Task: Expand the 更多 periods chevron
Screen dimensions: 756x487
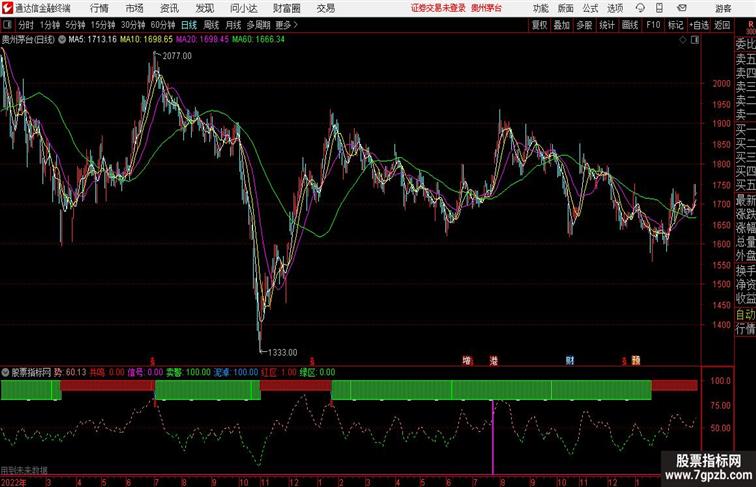Action: (x=287, y=25)
